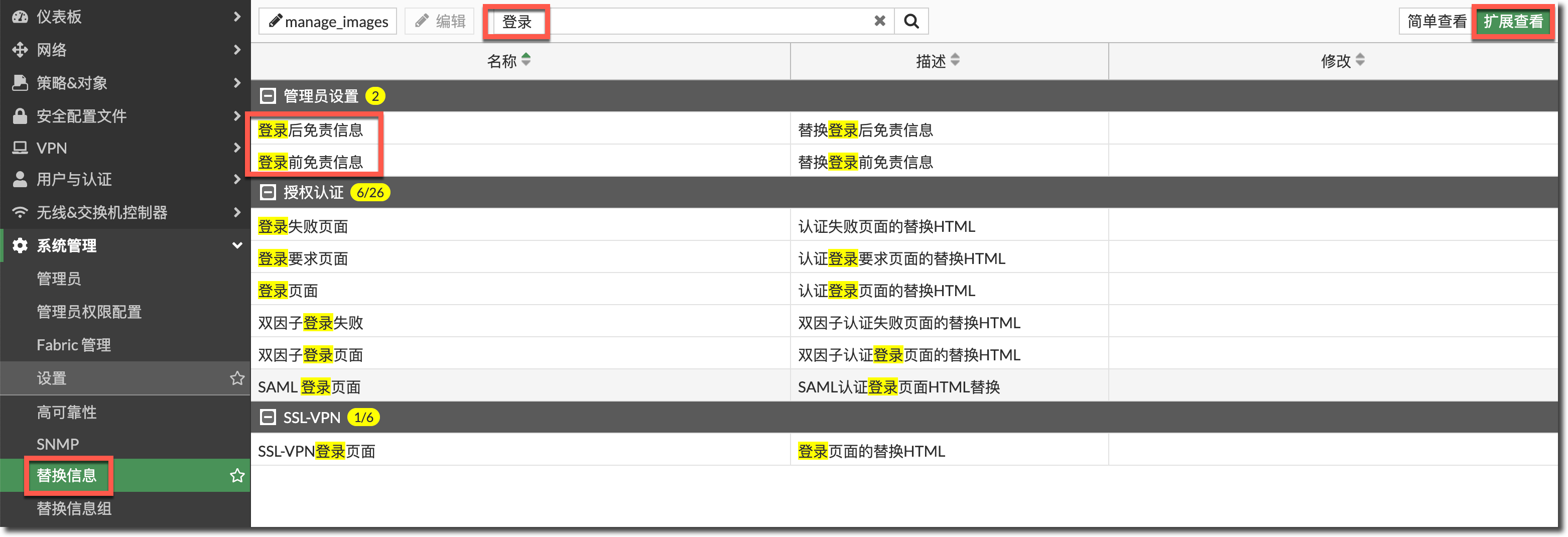The width and height of the screenshot is (1568, 537).
Task: Switch to 扩展查看 view
Action: tap(1513, 22)
